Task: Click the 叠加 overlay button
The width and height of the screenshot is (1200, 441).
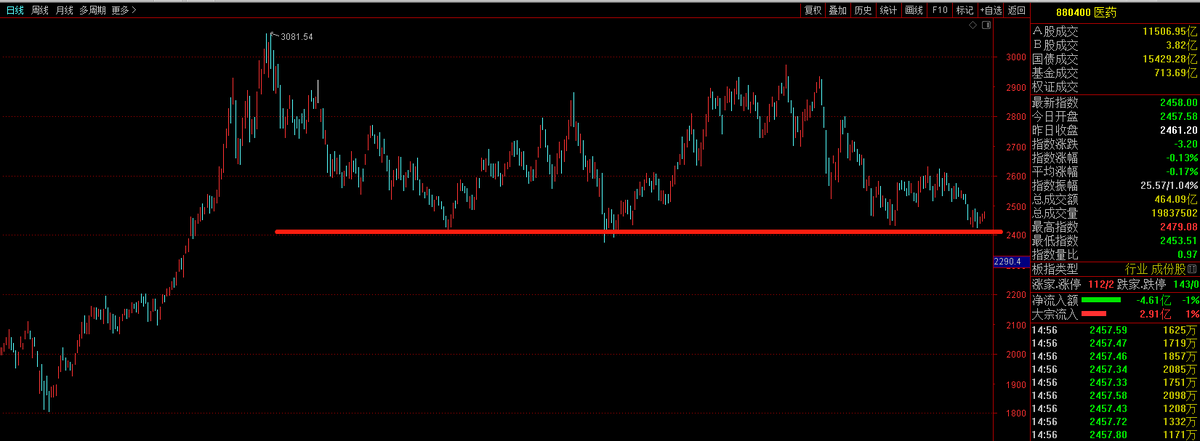Action: coord(838,10)
